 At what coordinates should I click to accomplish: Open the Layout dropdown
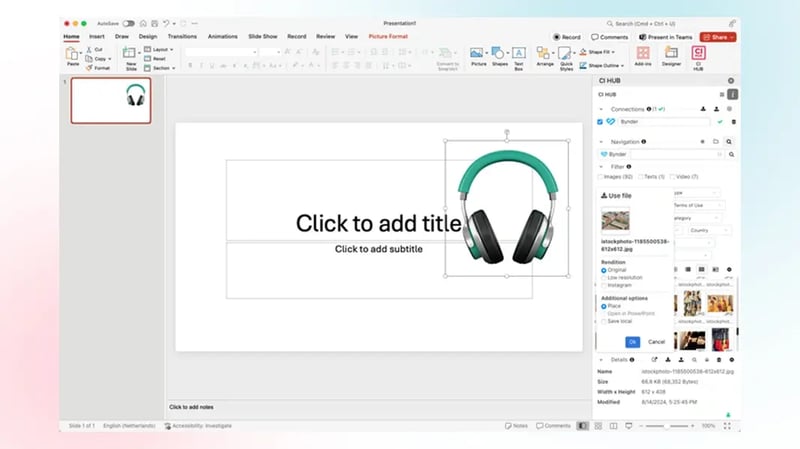[x=159, y=49]
